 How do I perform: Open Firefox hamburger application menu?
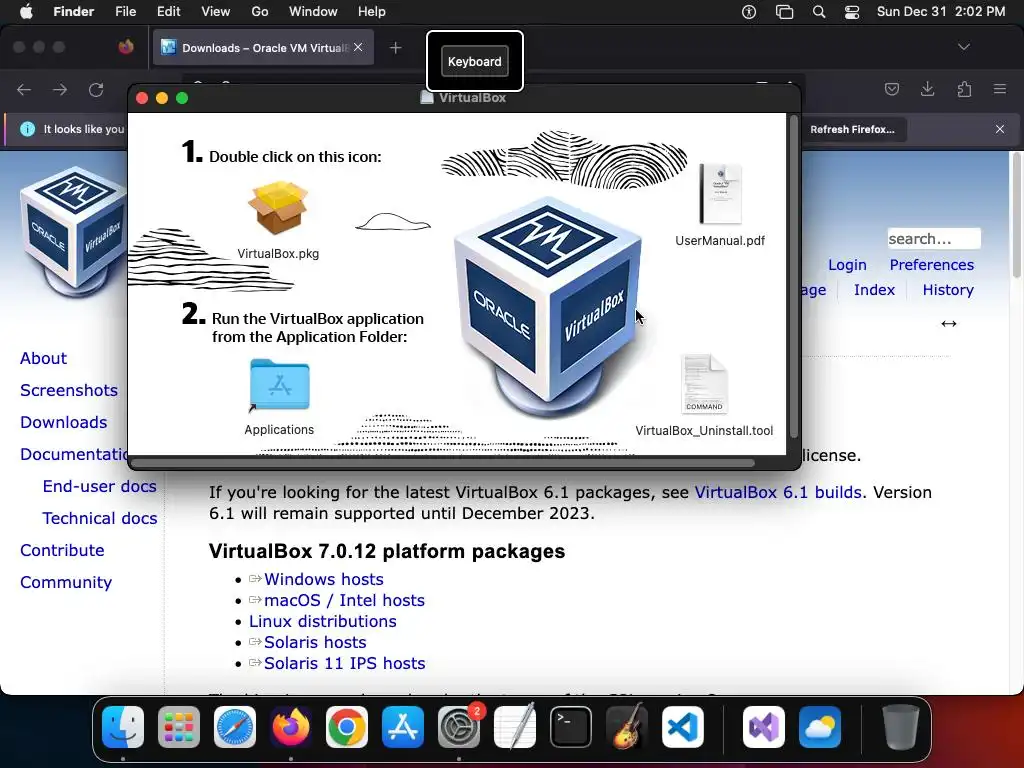point(1000,89)
